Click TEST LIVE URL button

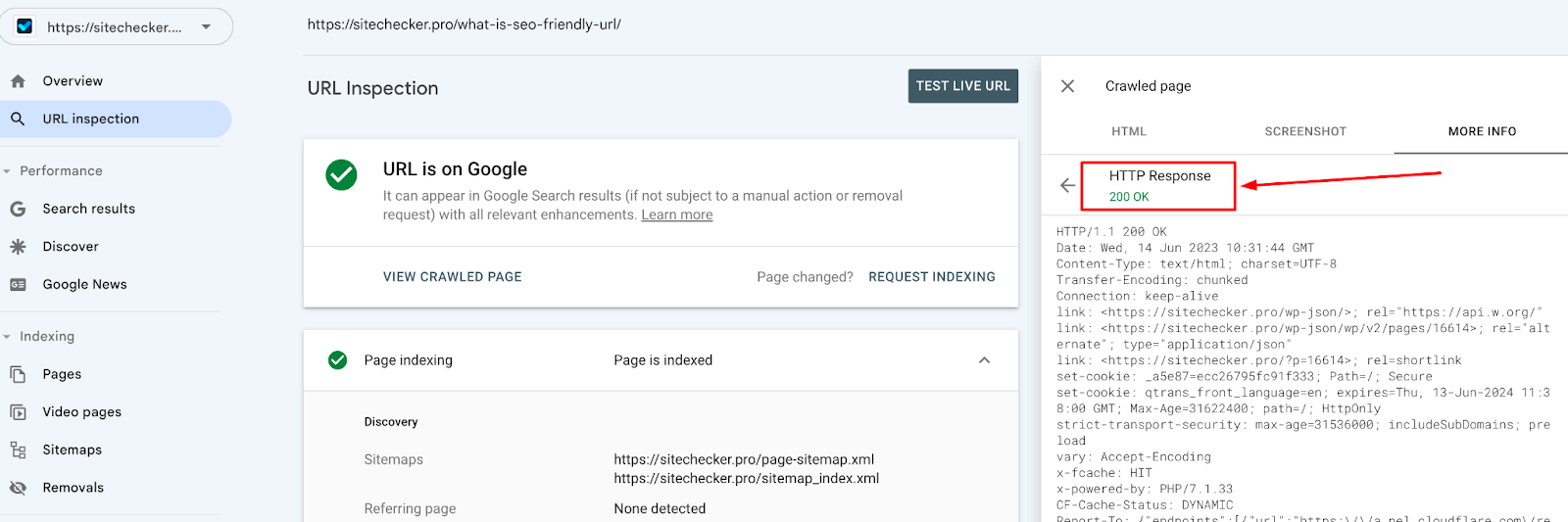click(x=963, y=86)
